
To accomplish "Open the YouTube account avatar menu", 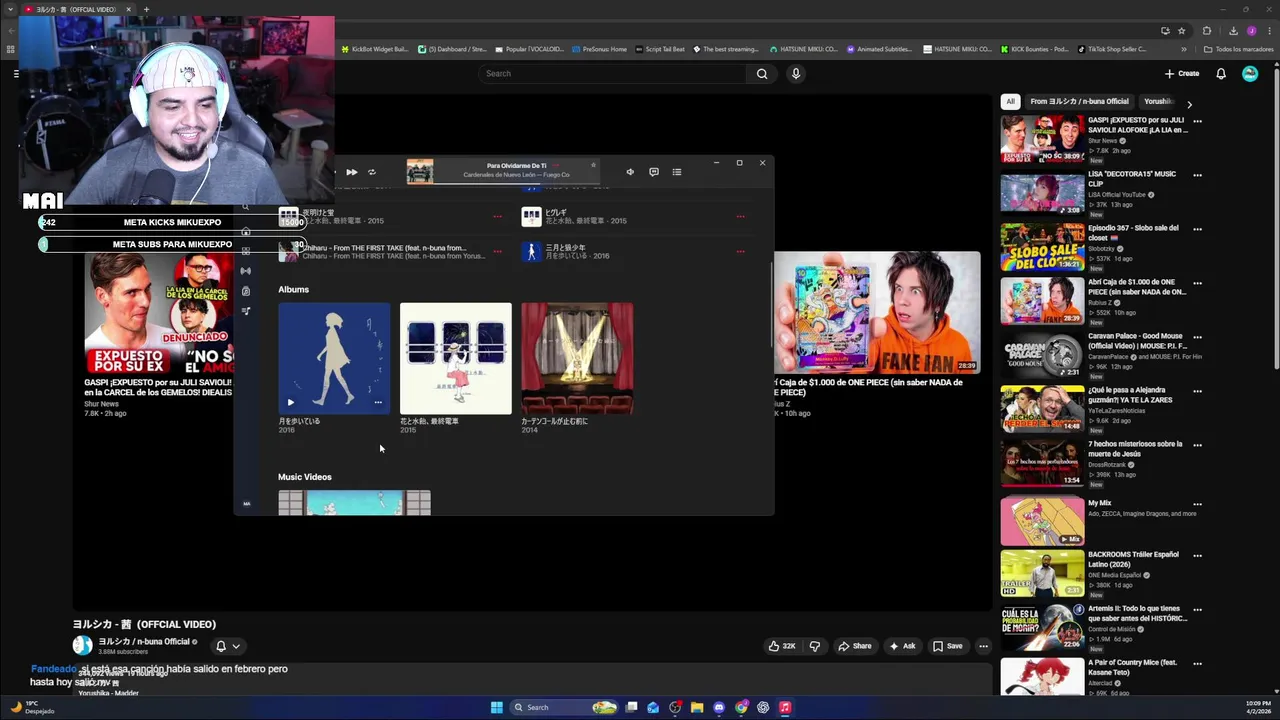I will pos(1250,73).
